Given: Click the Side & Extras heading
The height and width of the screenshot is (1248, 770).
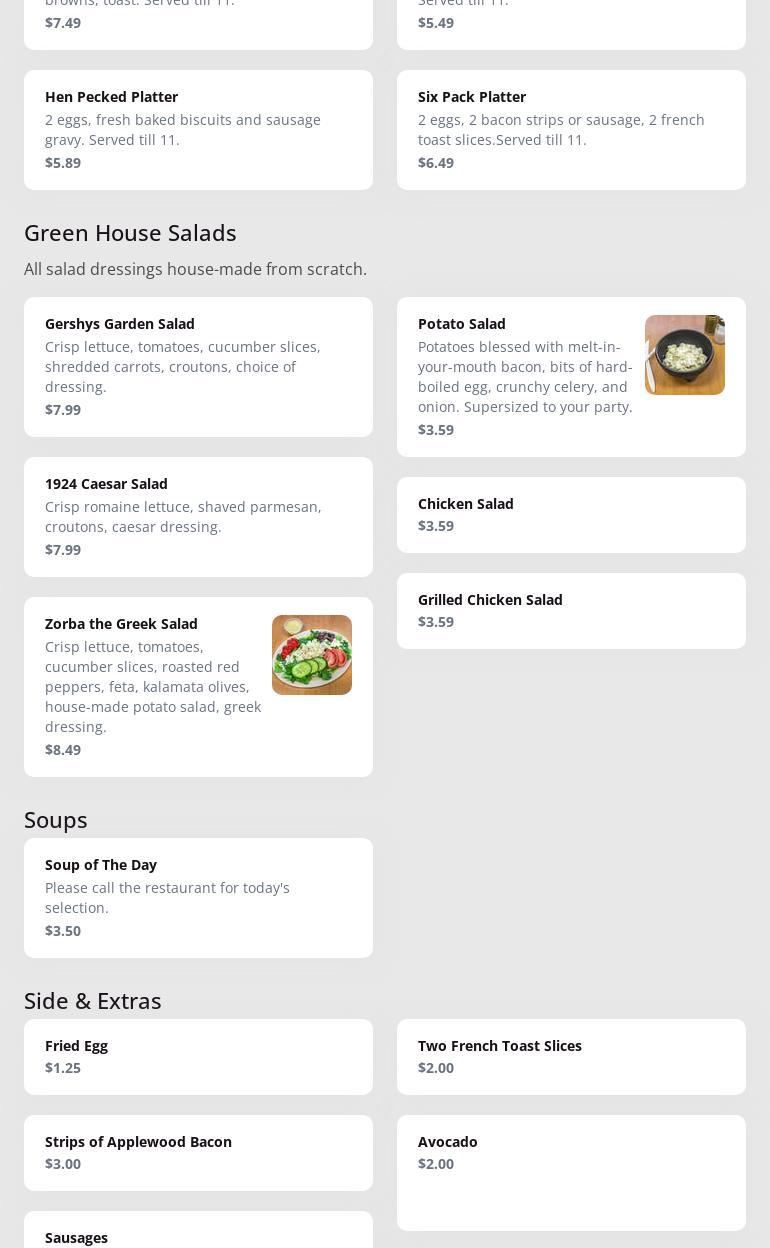Looking at the screenshot, I should 93,1001.
